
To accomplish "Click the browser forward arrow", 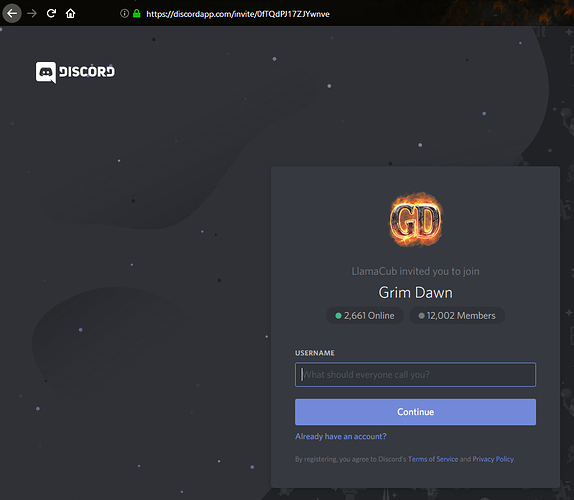I will coord(32,14).
